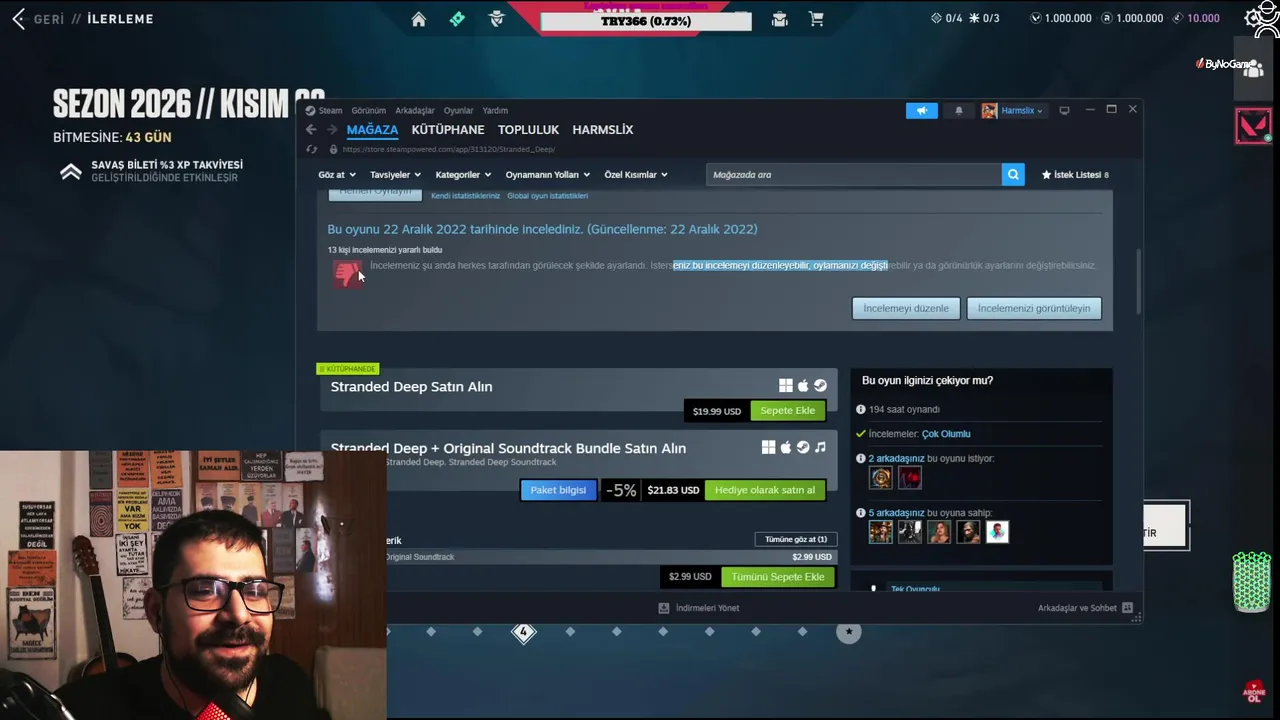This screenshot has height=720, width=1280.
Task: Switch to the KÜTÜPHANE tab
Action: pos(448,130)
